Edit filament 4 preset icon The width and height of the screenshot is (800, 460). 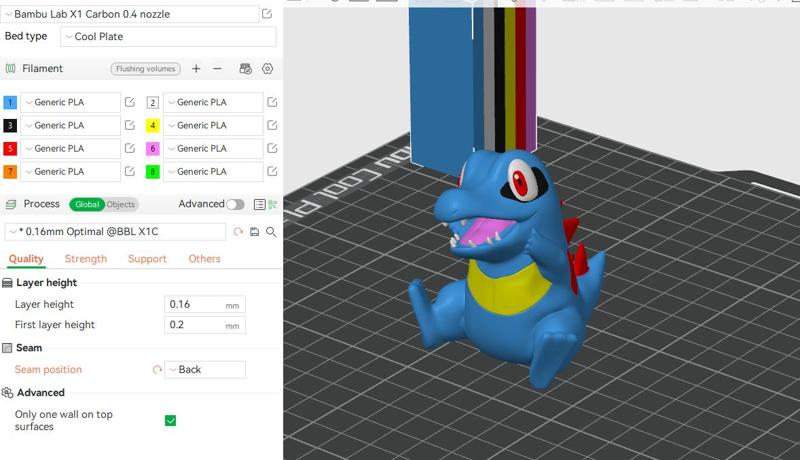pyautogui.click(x=272, y=125)
